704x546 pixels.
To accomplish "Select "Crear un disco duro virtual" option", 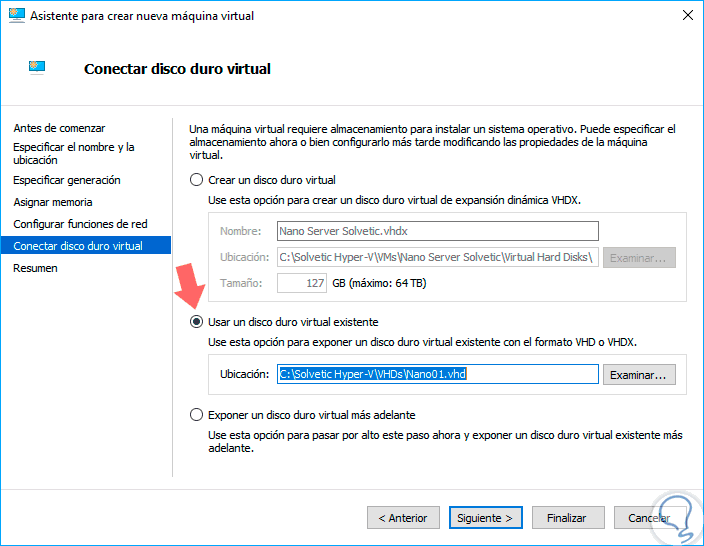I will pyautogui.click(x=197, y=180).
